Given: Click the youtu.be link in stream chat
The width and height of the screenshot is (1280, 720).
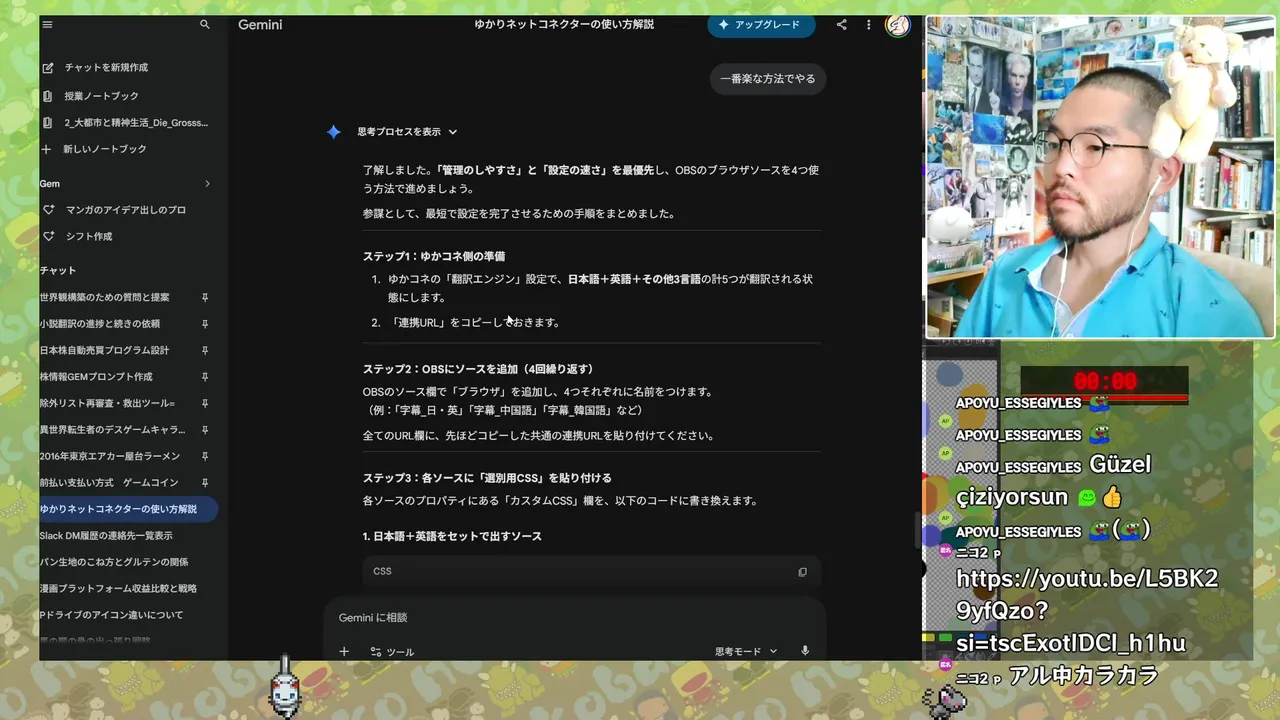Looking at the screenshot, I should tap(1086, 610).
